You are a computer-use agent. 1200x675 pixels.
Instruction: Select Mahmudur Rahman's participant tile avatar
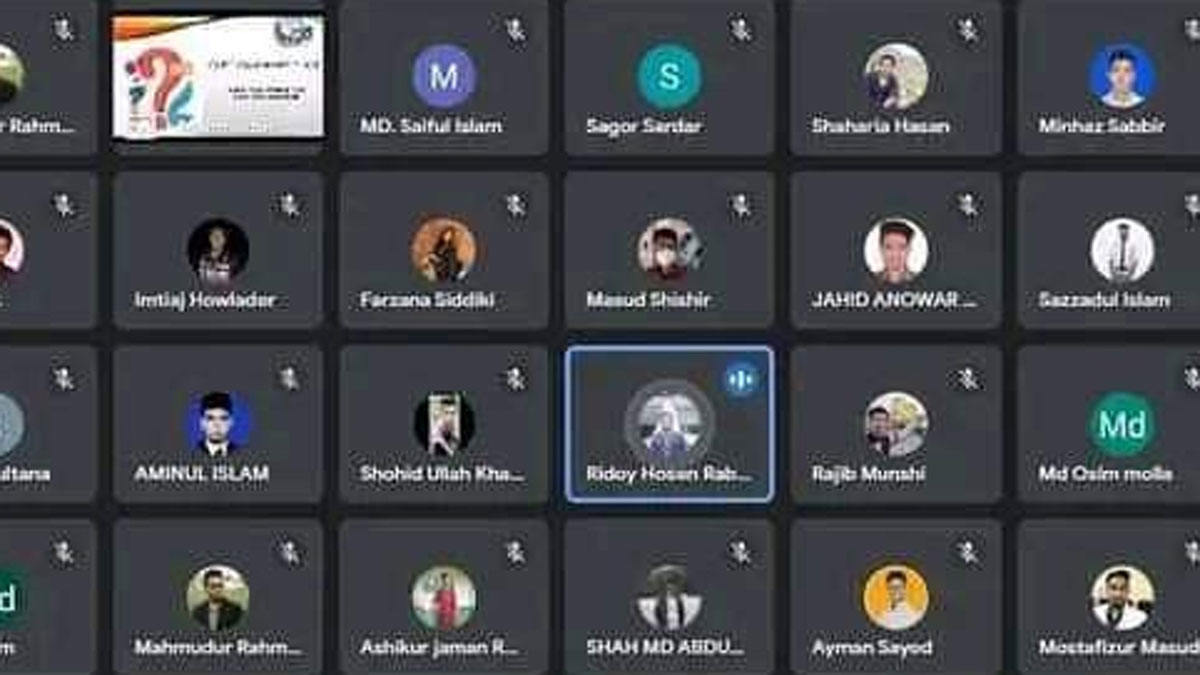coord(218,598)
